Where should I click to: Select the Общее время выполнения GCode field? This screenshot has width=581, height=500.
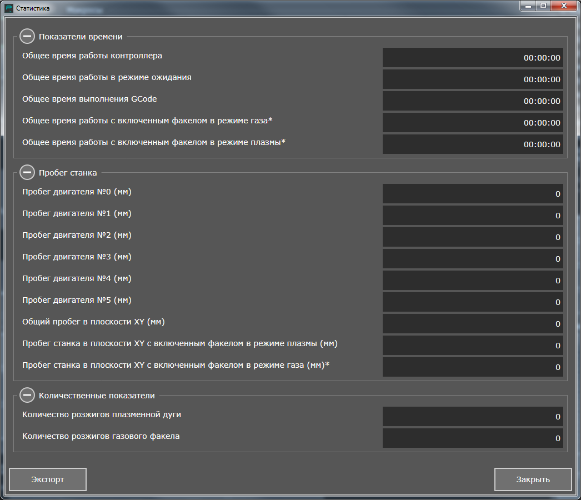pyautogui.click(x=473, y=101)
